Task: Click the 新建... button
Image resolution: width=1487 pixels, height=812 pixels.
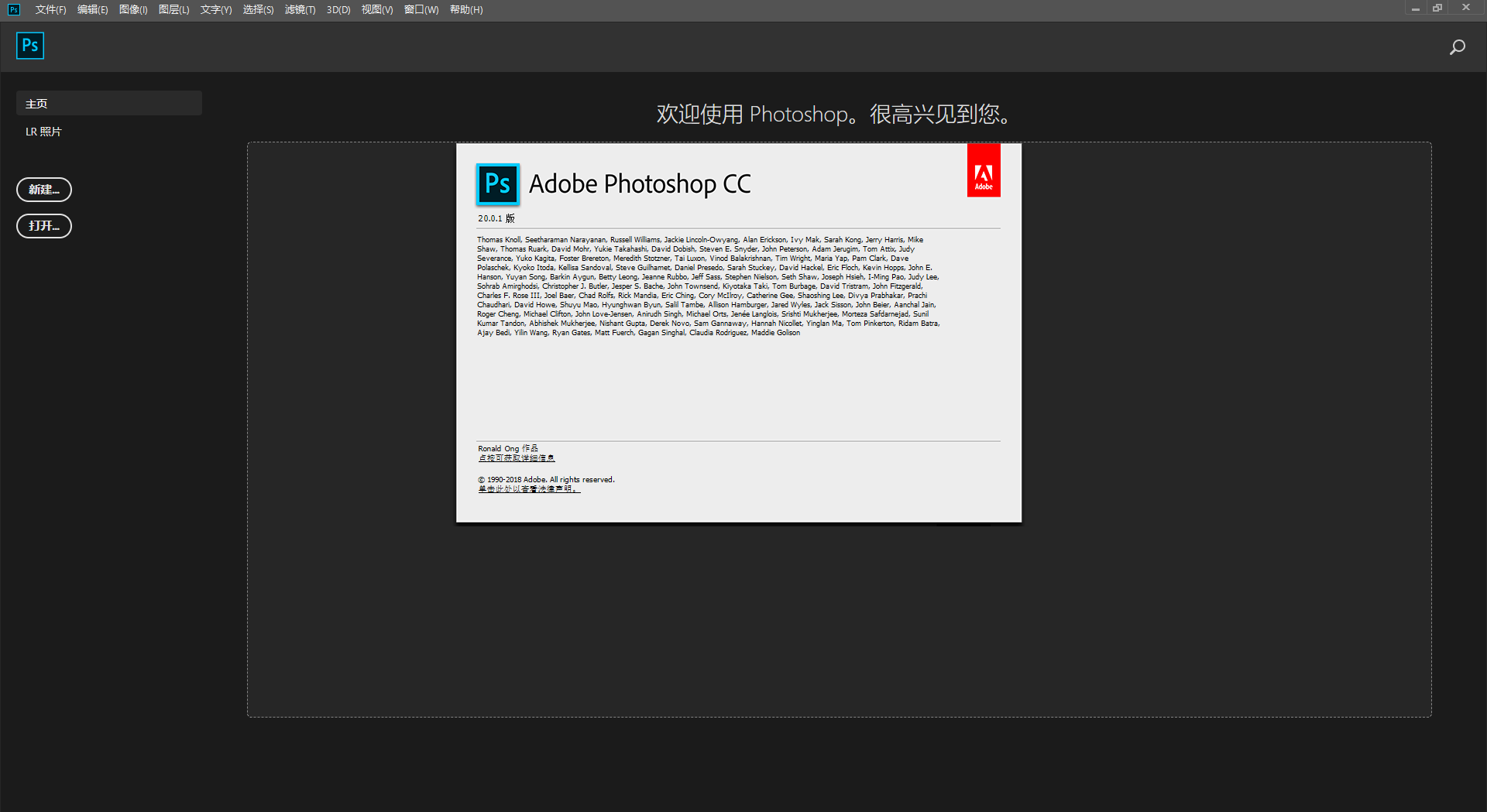Action: (44, 190)
